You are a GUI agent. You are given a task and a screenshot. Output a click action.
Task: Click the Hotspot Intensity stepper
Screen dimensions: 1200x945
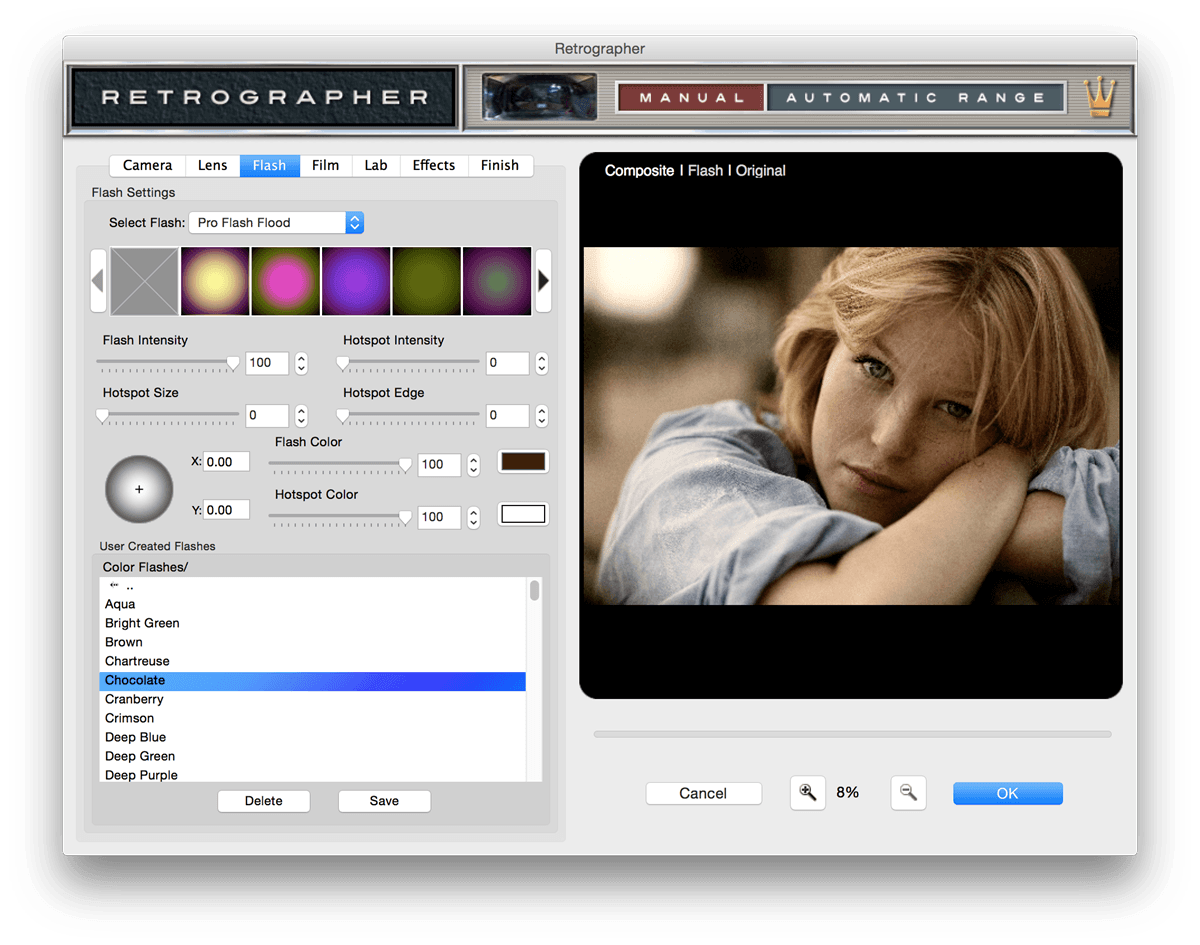tap(541, 363)
